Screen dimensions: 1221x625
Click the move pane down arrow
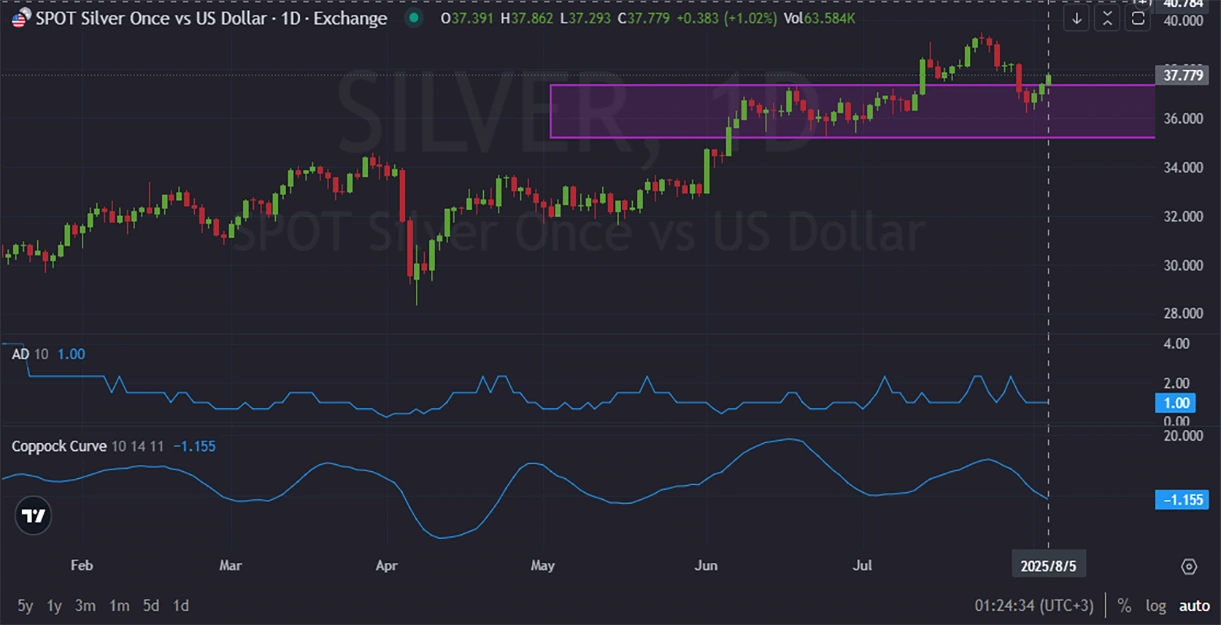[x=1076, y=18]
